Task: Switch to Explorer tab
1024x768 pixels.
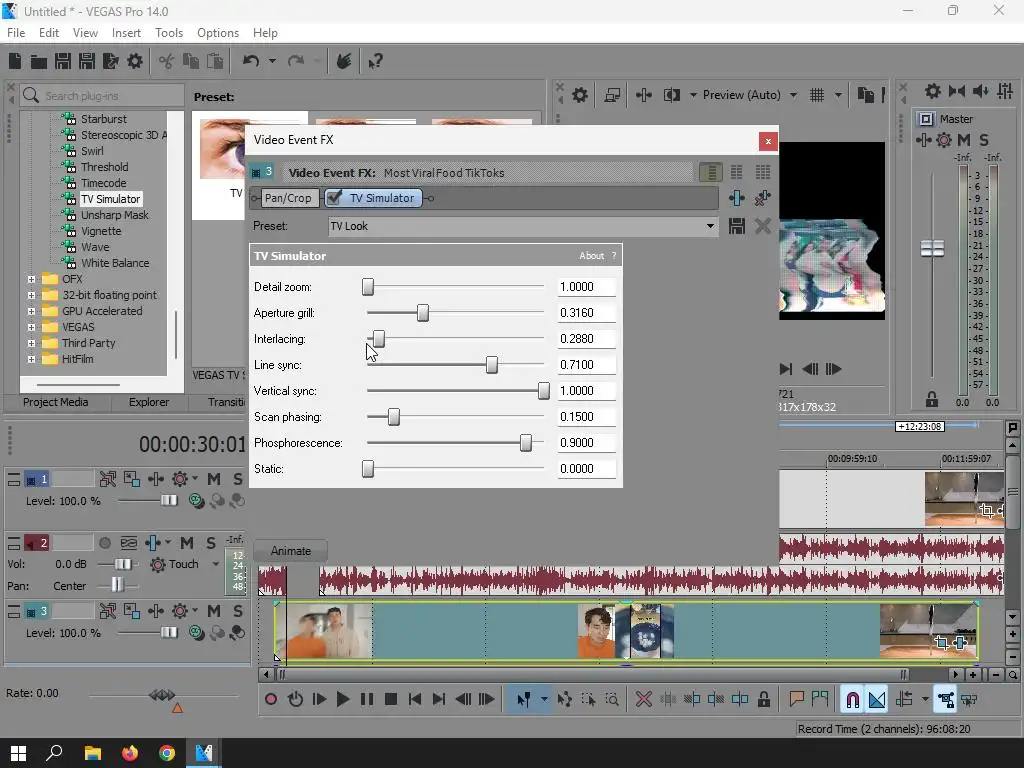Action: [149, 402]
